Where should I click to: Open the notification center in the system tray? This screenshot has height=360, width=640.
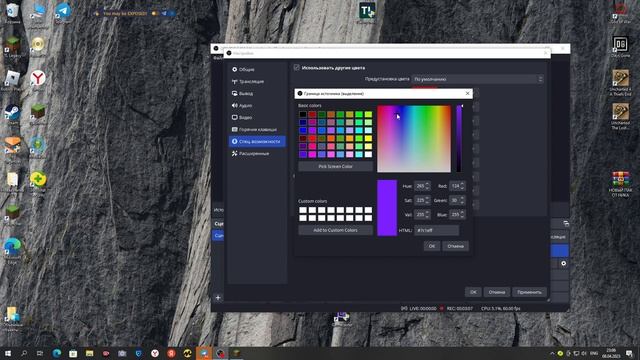[x=629, y=353]
